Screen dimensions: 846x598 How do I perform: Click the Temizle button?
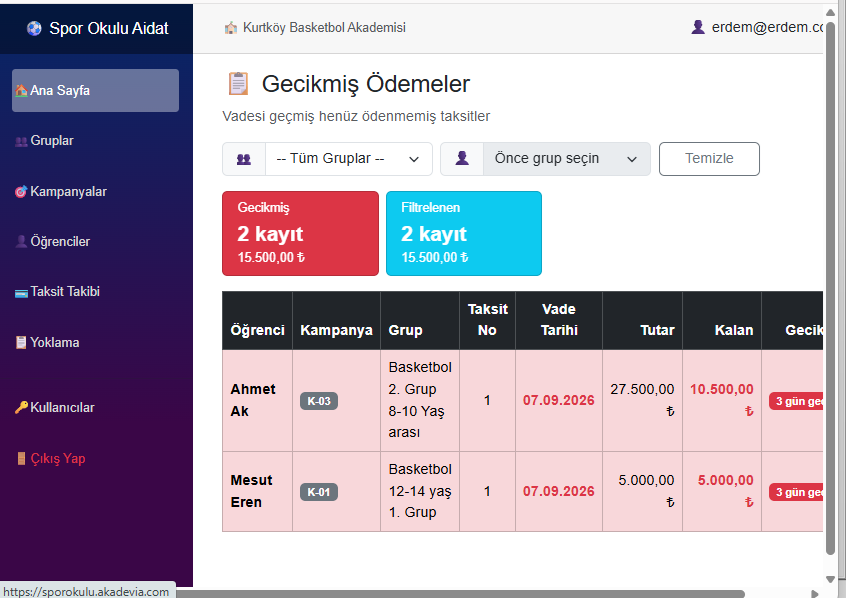pos(709,159)
